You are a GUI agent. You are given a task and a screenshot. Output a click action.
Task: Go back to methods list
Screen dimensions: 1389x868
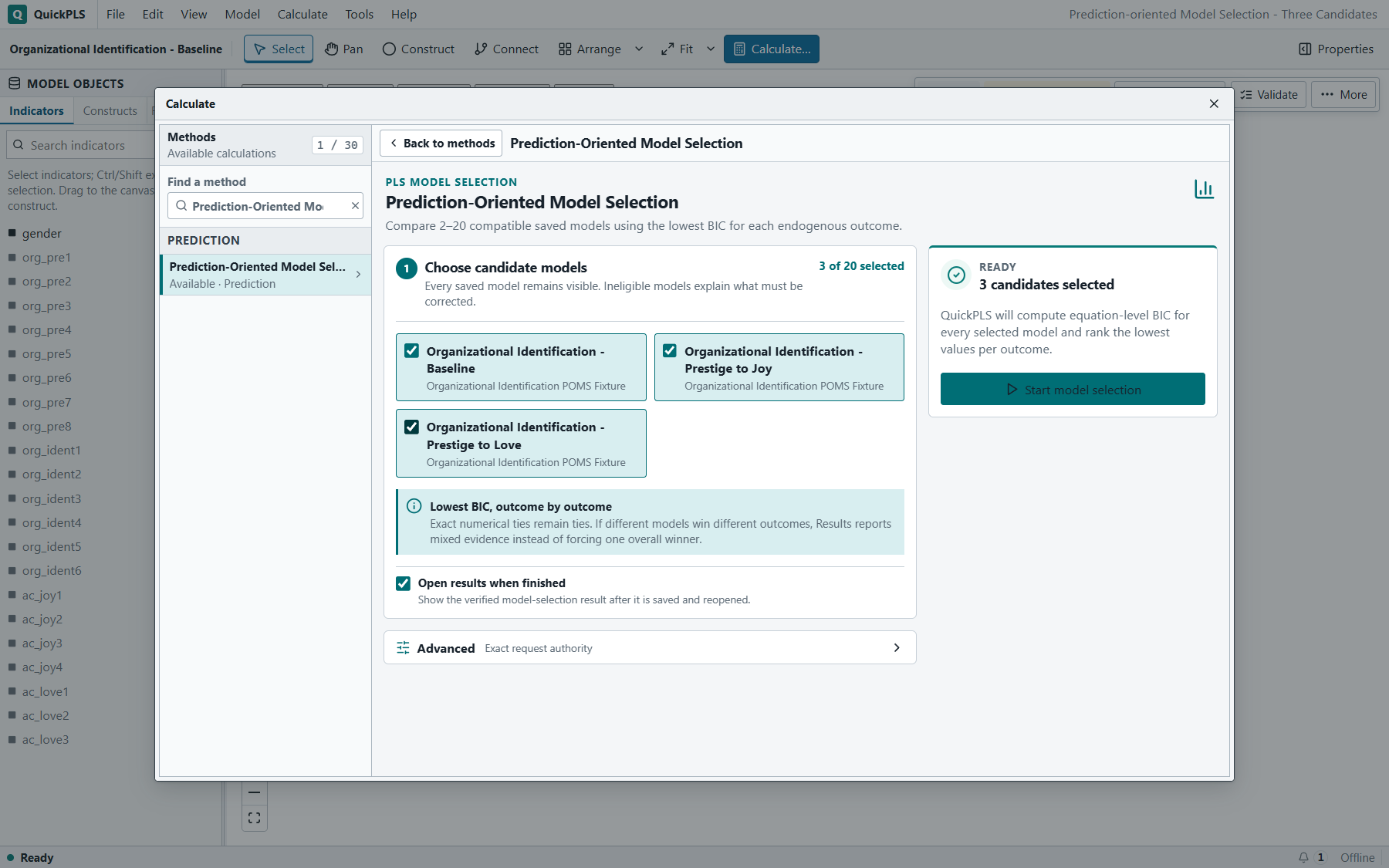pyautogui.click(x=441, y=143)
